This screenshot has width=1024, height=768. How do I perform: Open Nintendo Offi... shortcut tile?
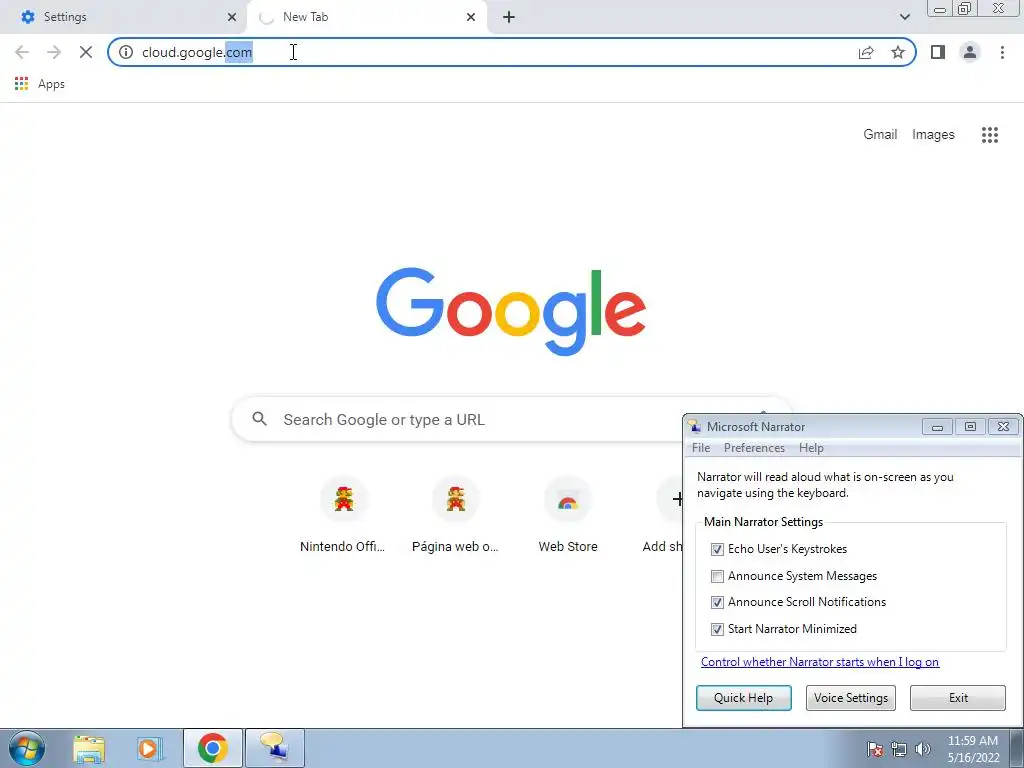tap(343, 516)
